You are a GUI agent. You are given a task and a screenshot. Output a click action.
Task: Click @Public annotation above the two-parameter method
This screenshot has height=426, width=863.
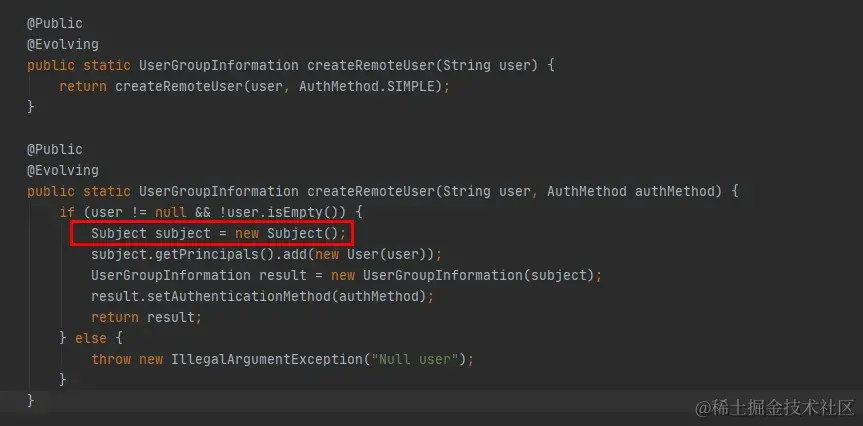click(55, 149)
